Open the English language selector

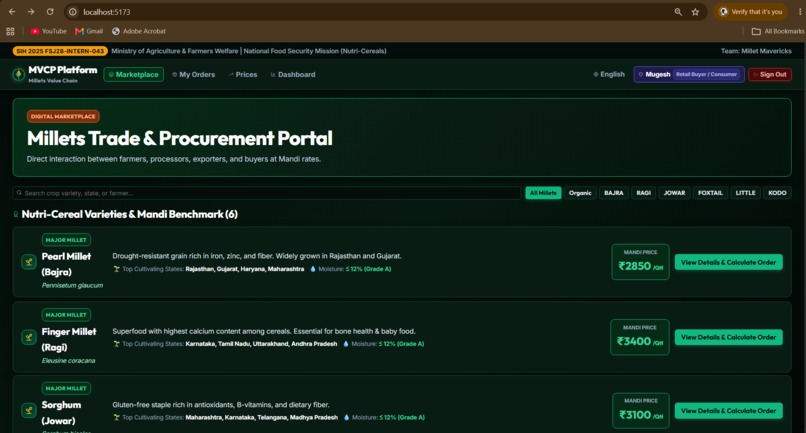click(609, 75)
